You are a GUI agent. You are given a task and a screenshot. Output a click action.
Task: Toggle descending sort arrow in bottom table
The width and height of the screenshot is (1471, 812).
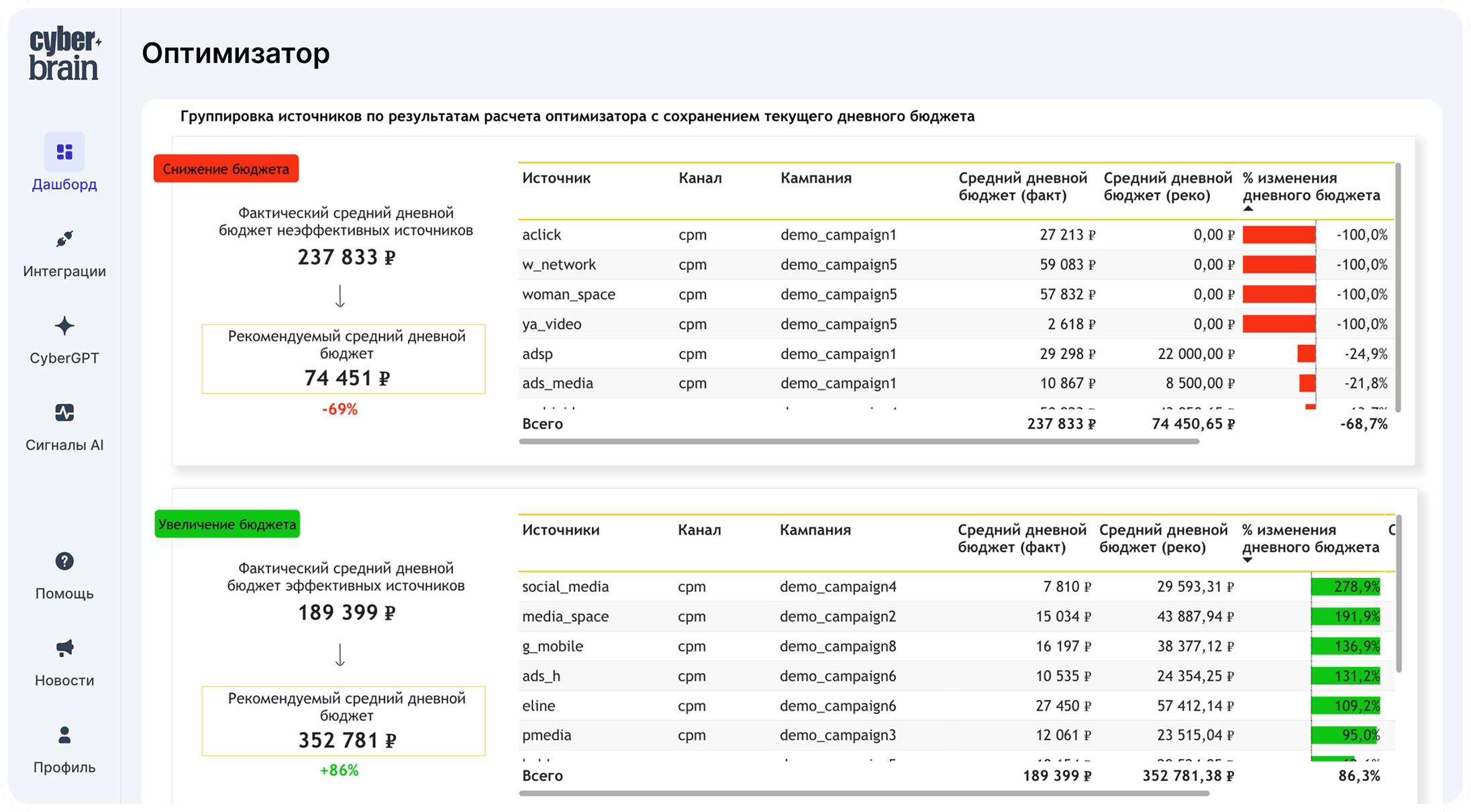click(1247, 560)
